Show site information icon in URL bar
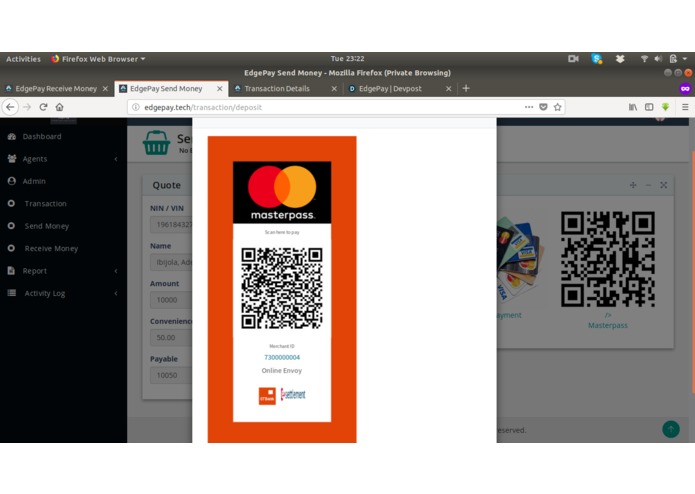The image size is (695, 494). [x=136, y=107]
